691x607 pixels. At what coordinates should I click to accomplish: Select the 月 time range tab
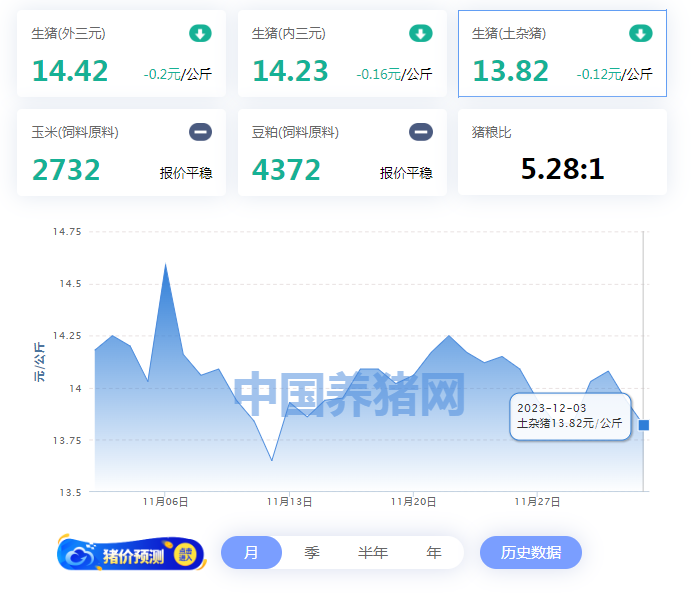tap(251, 553)
